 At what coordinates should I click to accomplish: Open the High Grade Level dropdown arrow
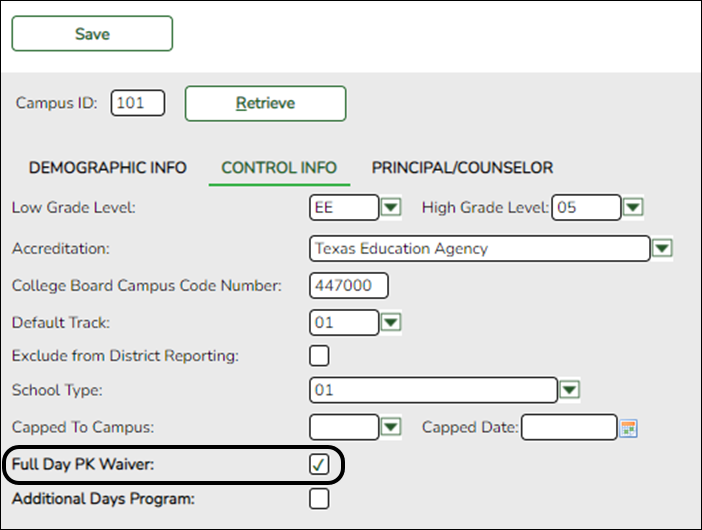coord(633,207)
